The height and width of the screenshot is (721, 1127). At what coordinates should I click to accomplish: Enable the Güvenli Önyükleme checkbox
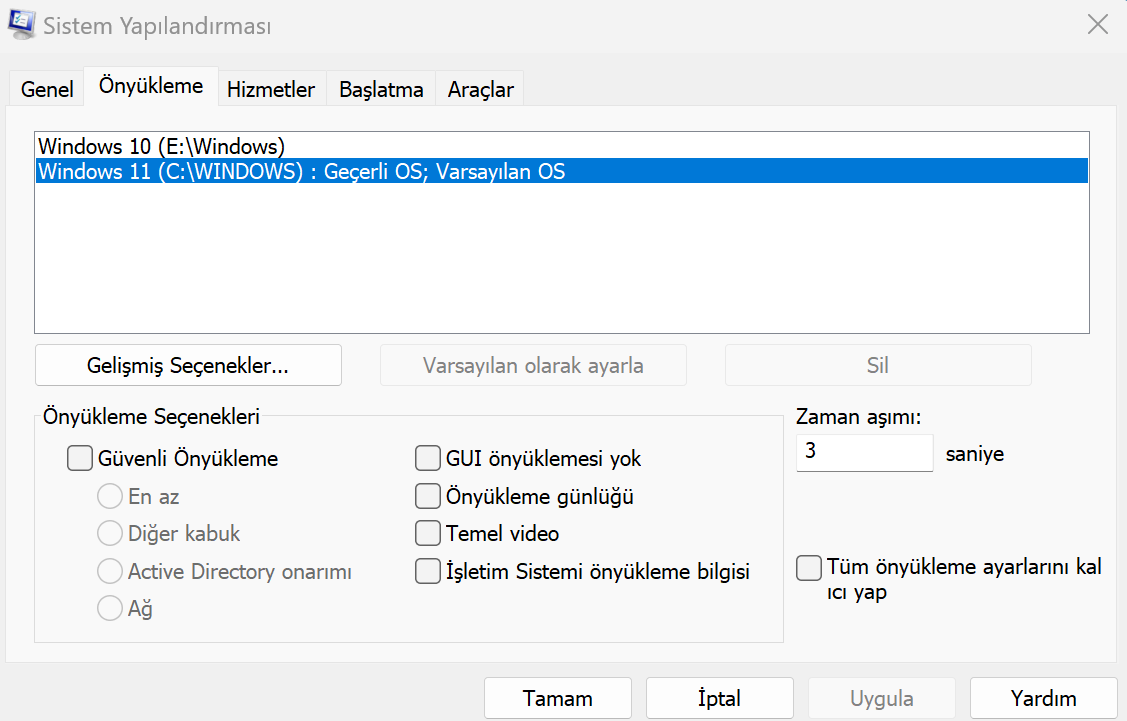(x=79, y=459)
